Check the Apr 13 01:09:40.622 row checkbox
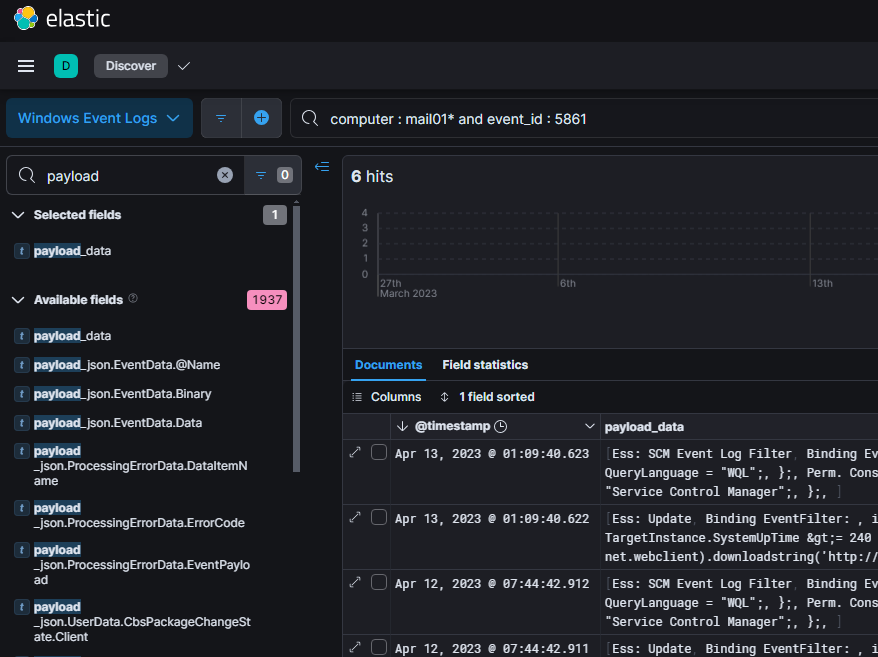Viewport: 878px width, 657px height. 379,518
